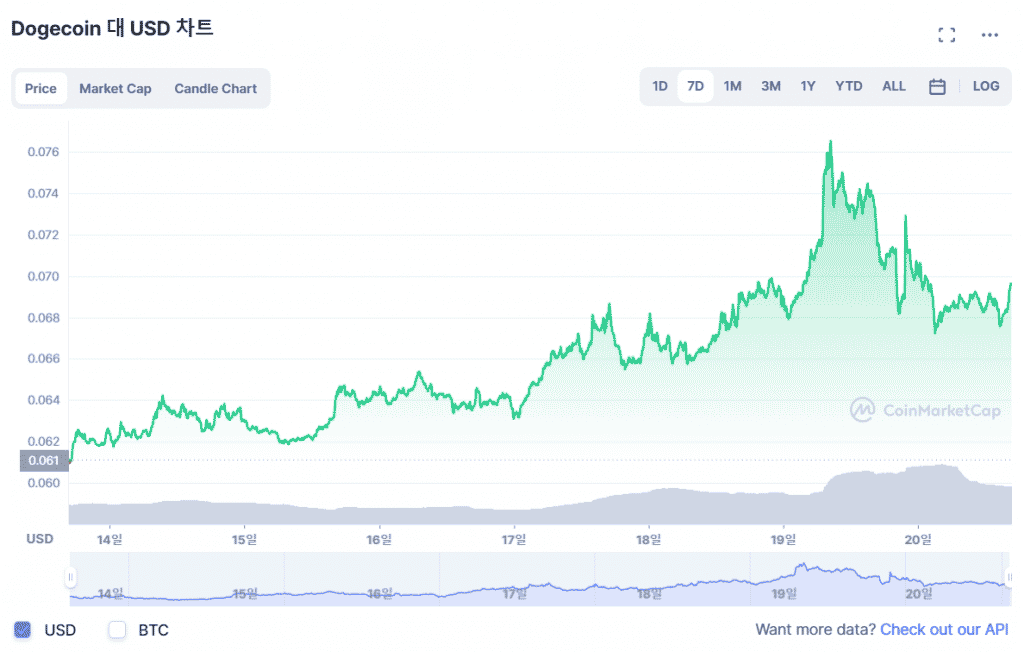The image size is (1024, 652).
Task: Choose the 3M time range
Action: [771, 86]
